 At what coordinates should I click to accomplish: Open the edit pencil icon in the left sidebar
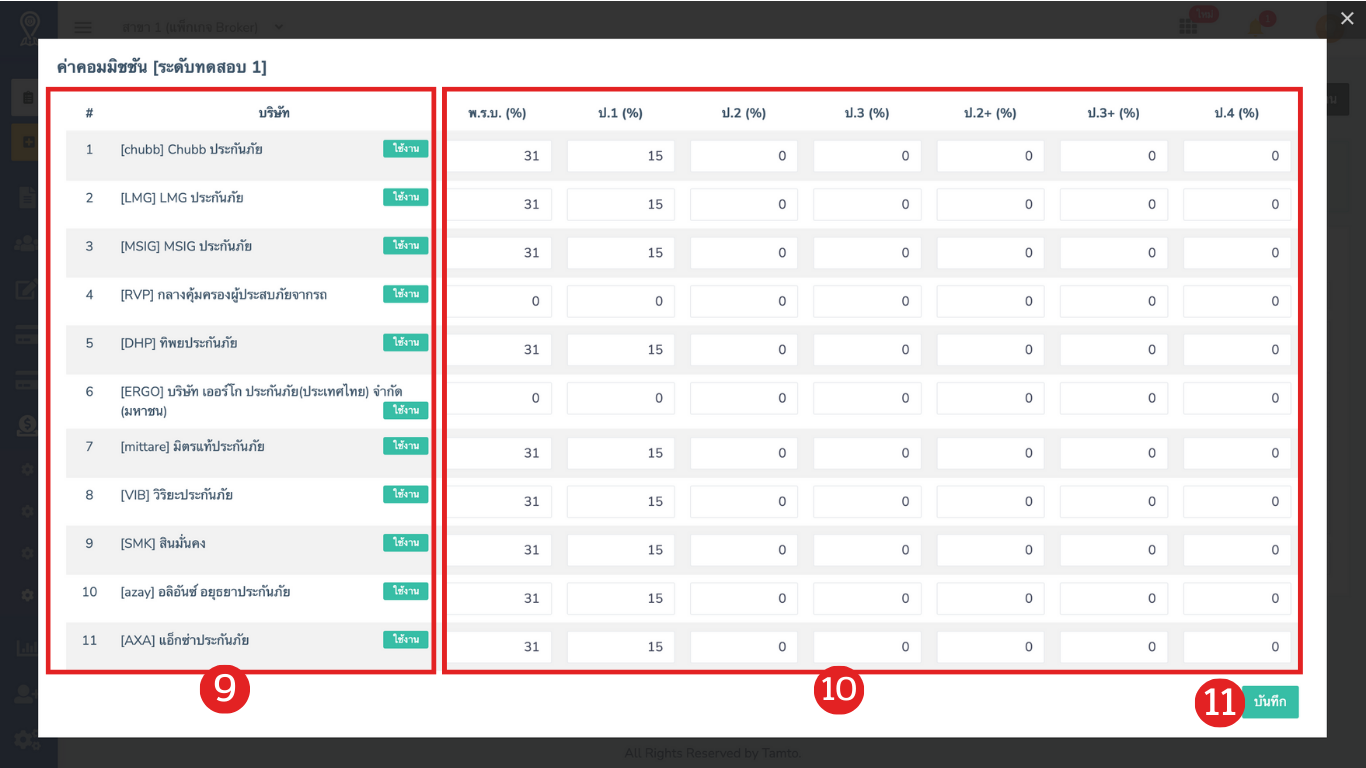[x=26, y=291]
